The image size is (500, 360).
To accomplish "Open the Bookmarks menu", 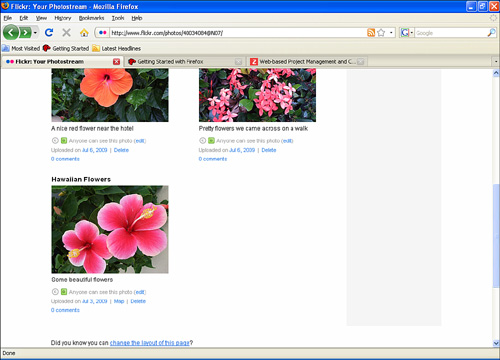I will coord(91,18).
